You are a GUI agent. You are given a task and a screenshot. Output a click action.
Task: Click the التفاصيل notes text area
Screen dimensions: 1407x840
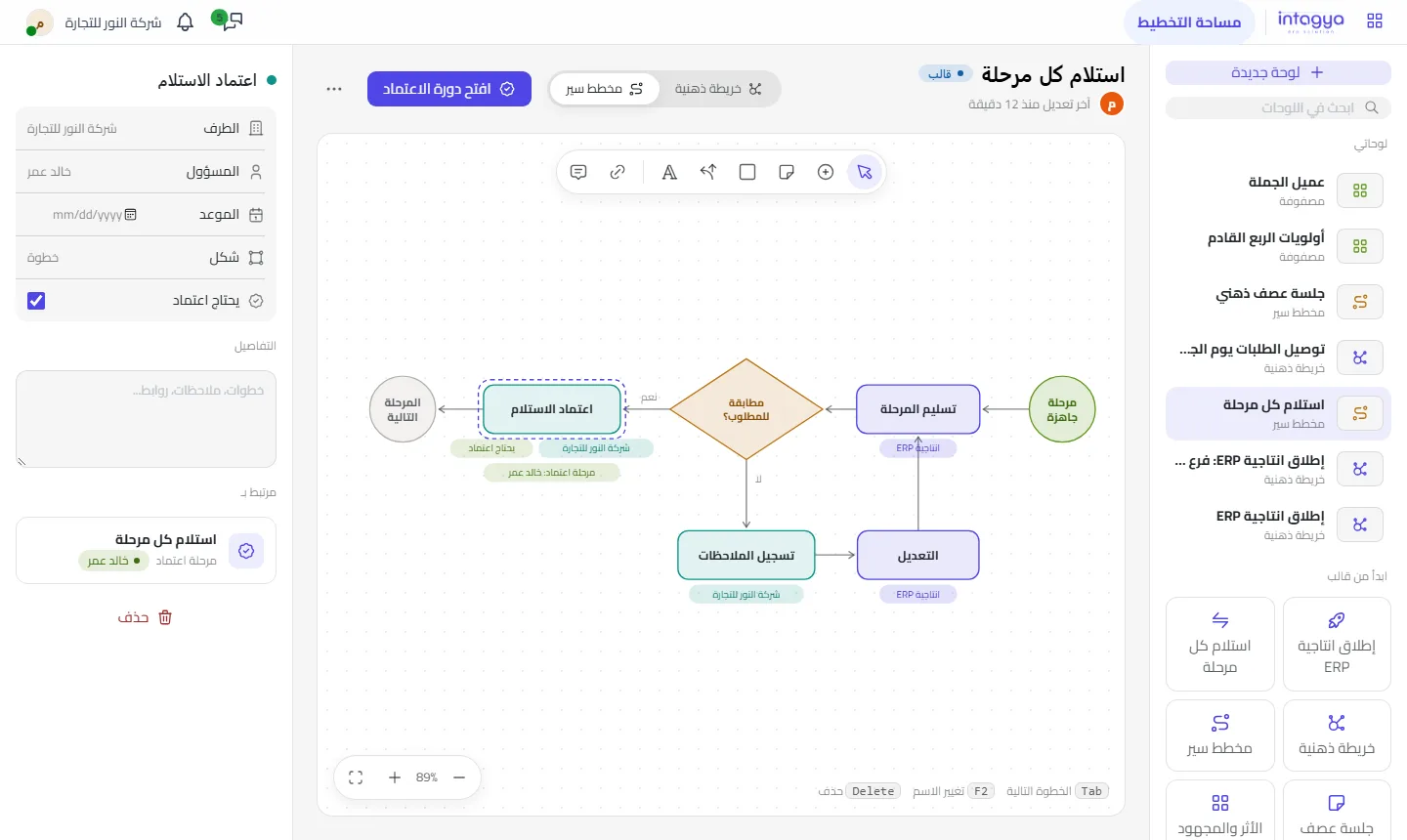[146, 419]
